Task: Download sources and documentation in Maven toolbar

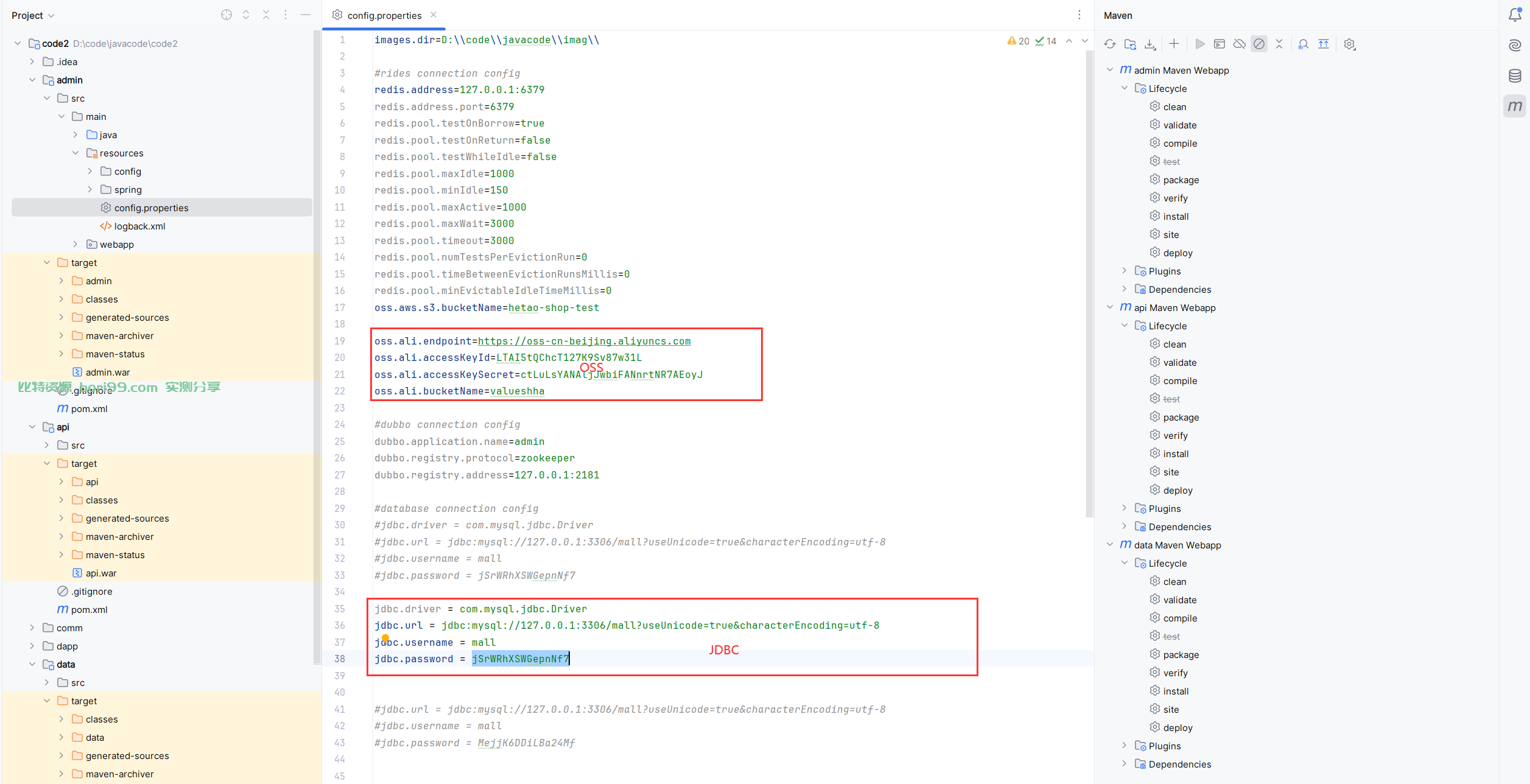Action: point(1150,44)
